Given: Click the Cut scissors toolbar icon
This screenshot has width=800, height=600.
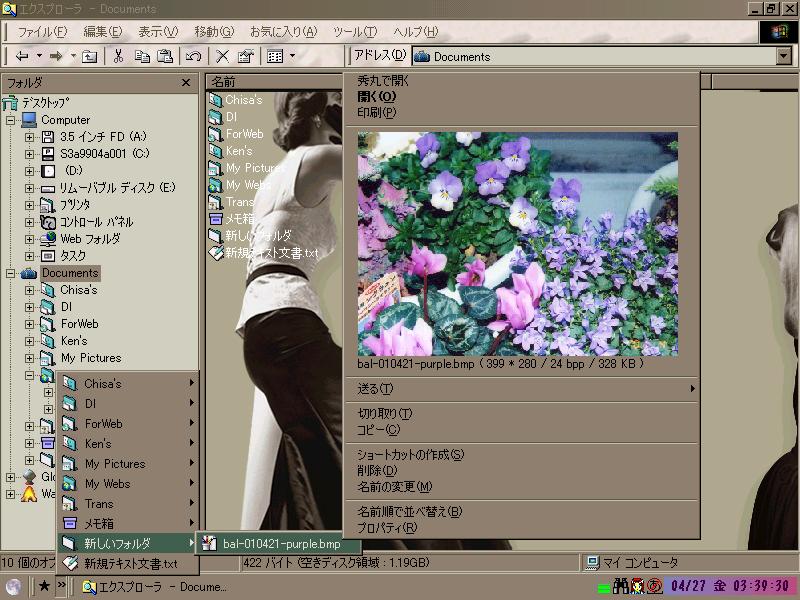Looking at the screenshot, I should click(118, 56).
